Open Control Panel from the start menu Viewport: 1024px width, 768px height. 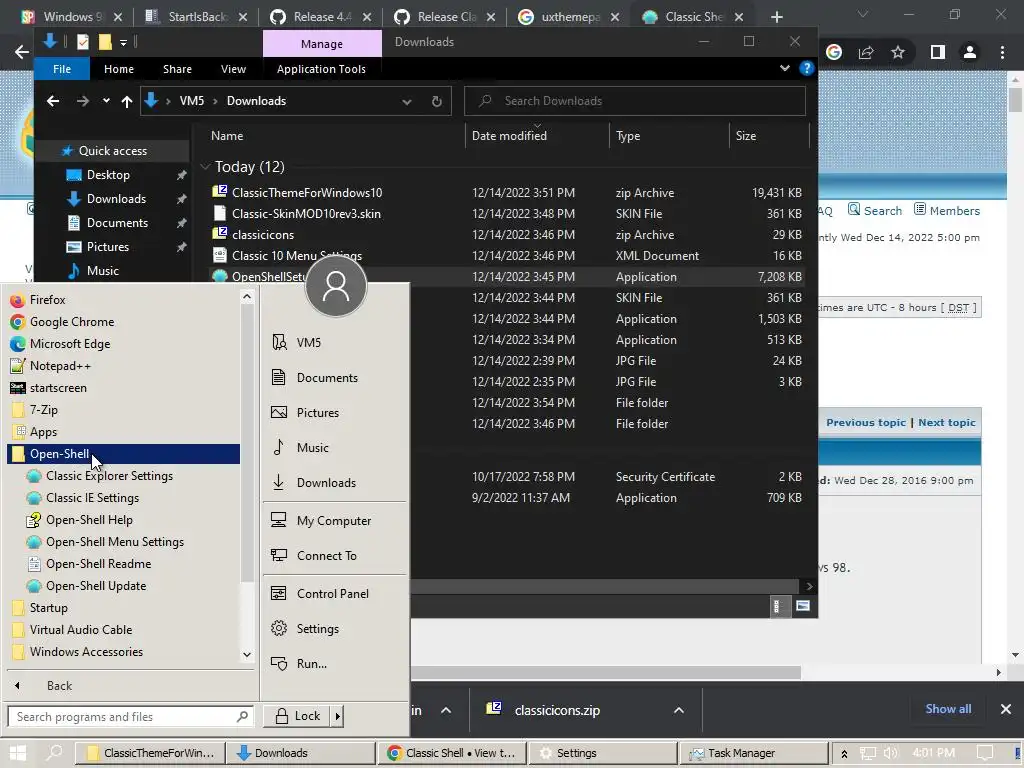[334, 594]
